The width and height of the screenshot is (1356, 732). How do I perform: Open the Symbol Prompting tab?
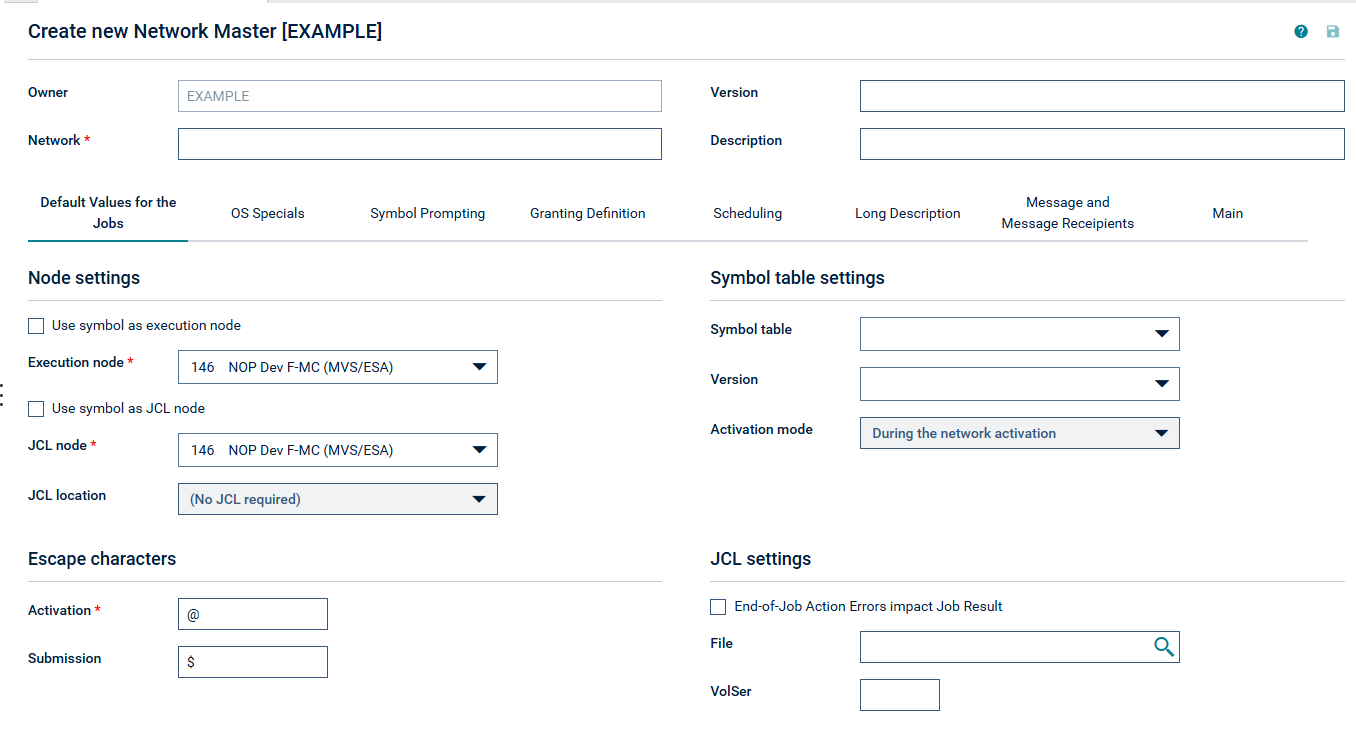point(428,213)
